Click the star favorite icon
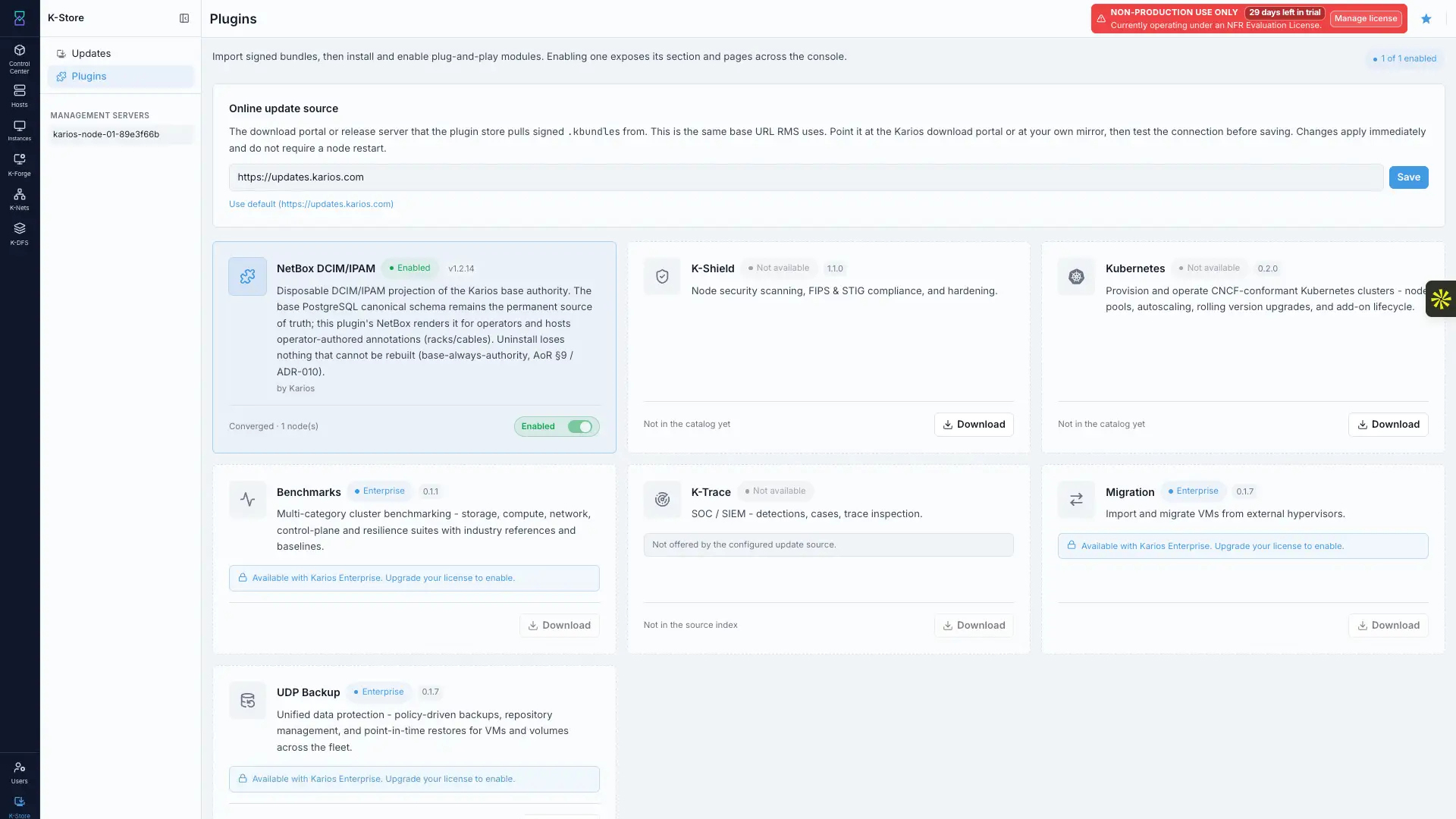1456x819 pixels. tap(1426, 19)
